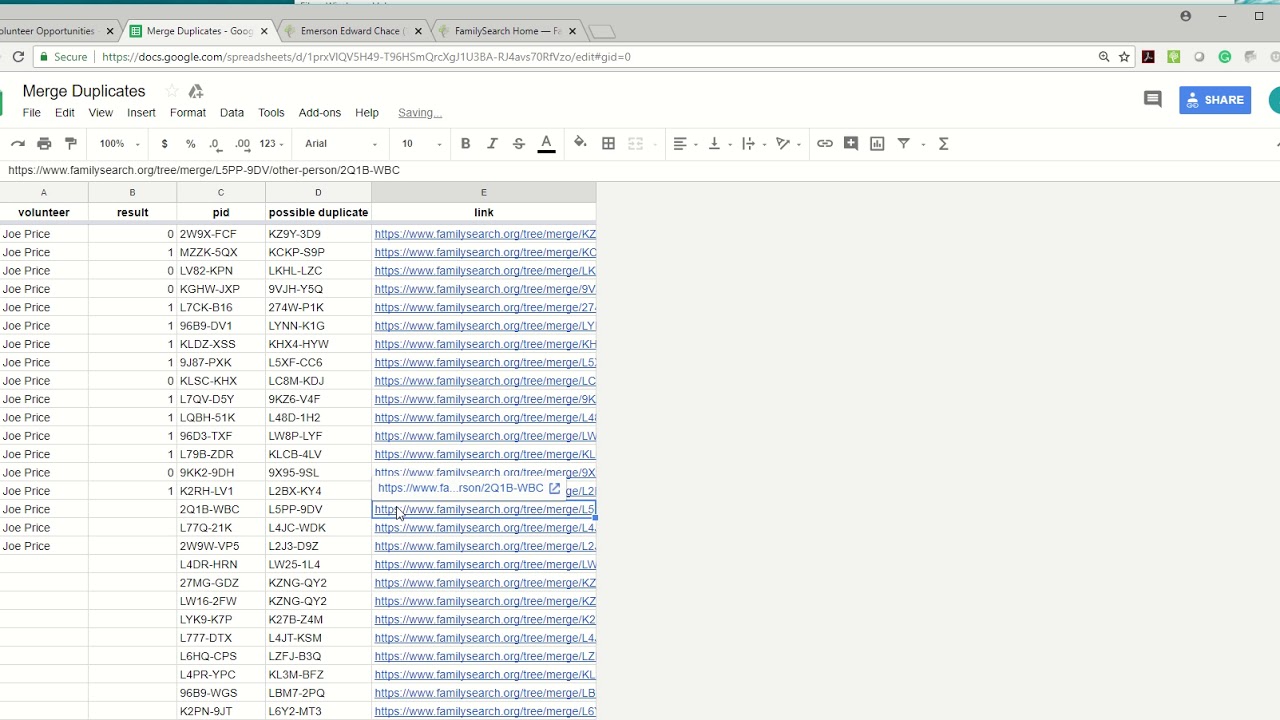The image size is (1280, 720).
Task: Click the Move to Drive folder icon
Action: tap(196, 91)
